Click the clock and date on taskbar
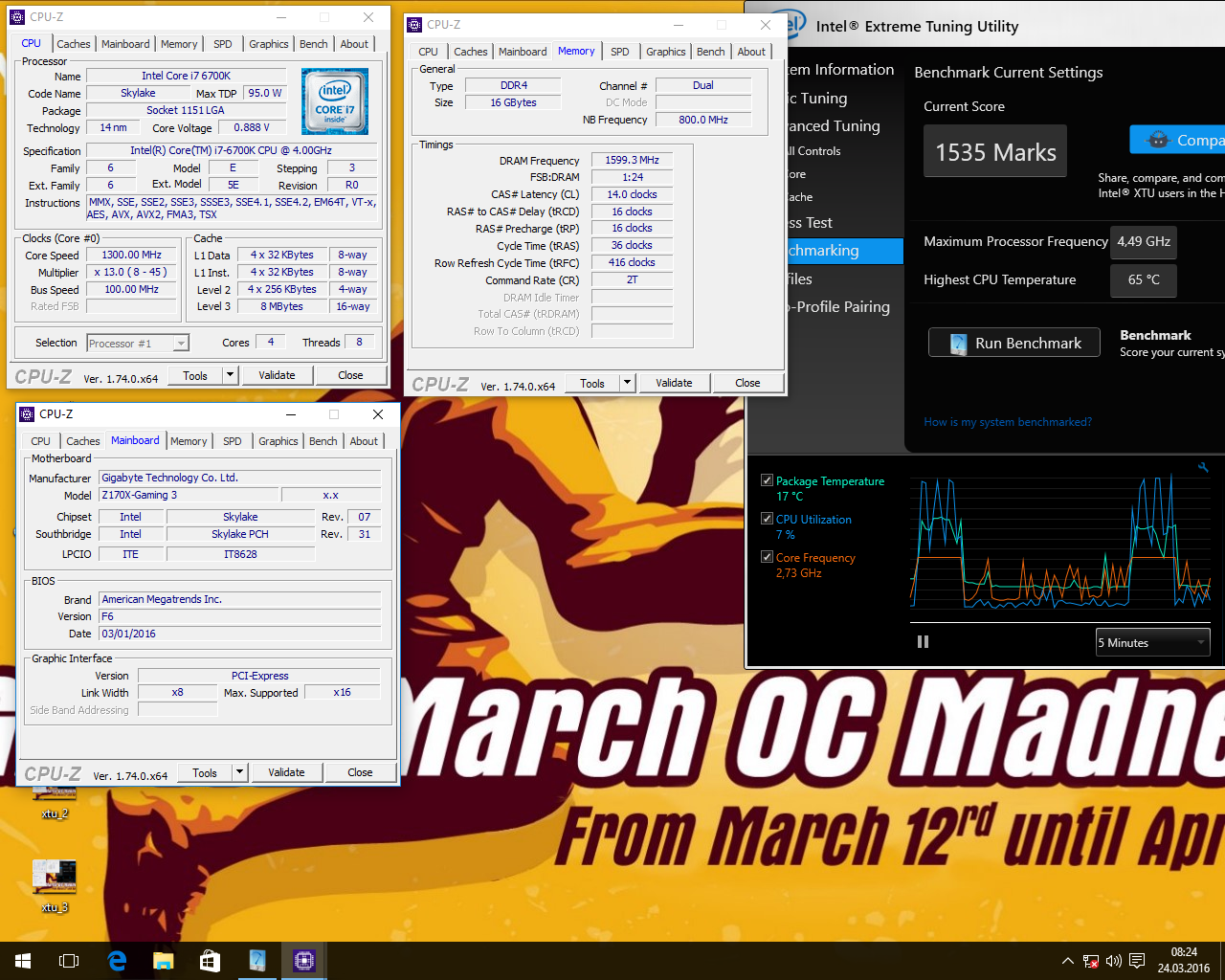Viewport: 1225px width, 980px height. pos(1184,961)
